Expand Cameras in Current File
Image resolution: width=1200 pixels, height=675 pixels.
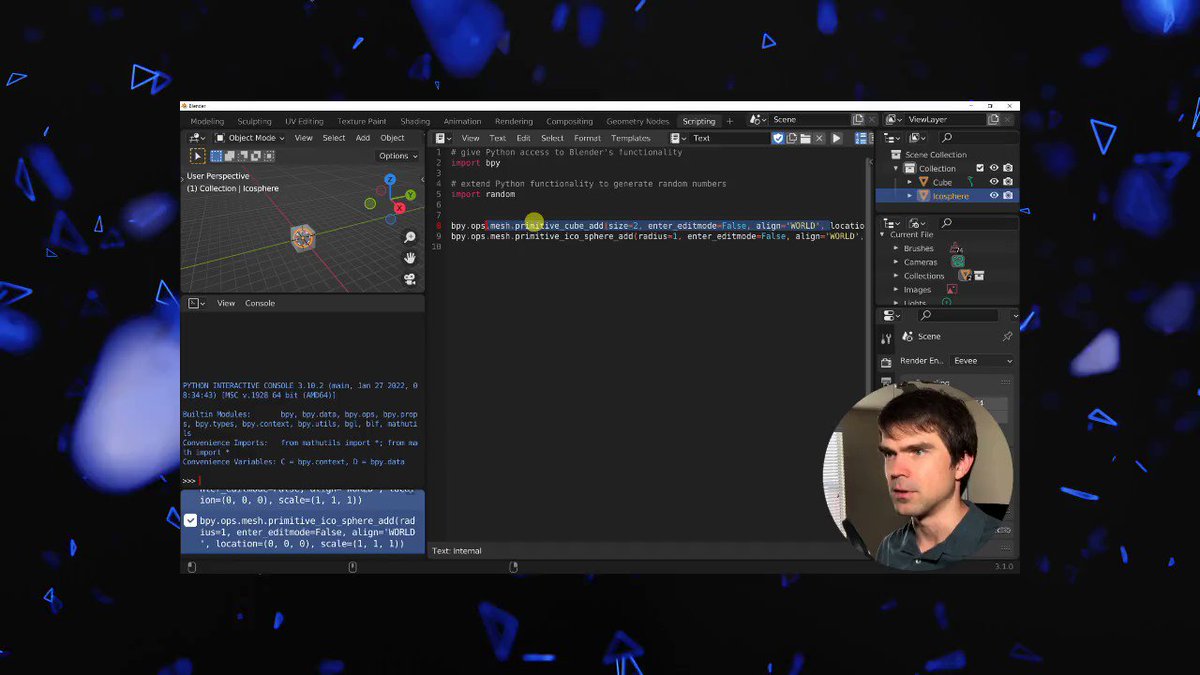click(895, 262)
